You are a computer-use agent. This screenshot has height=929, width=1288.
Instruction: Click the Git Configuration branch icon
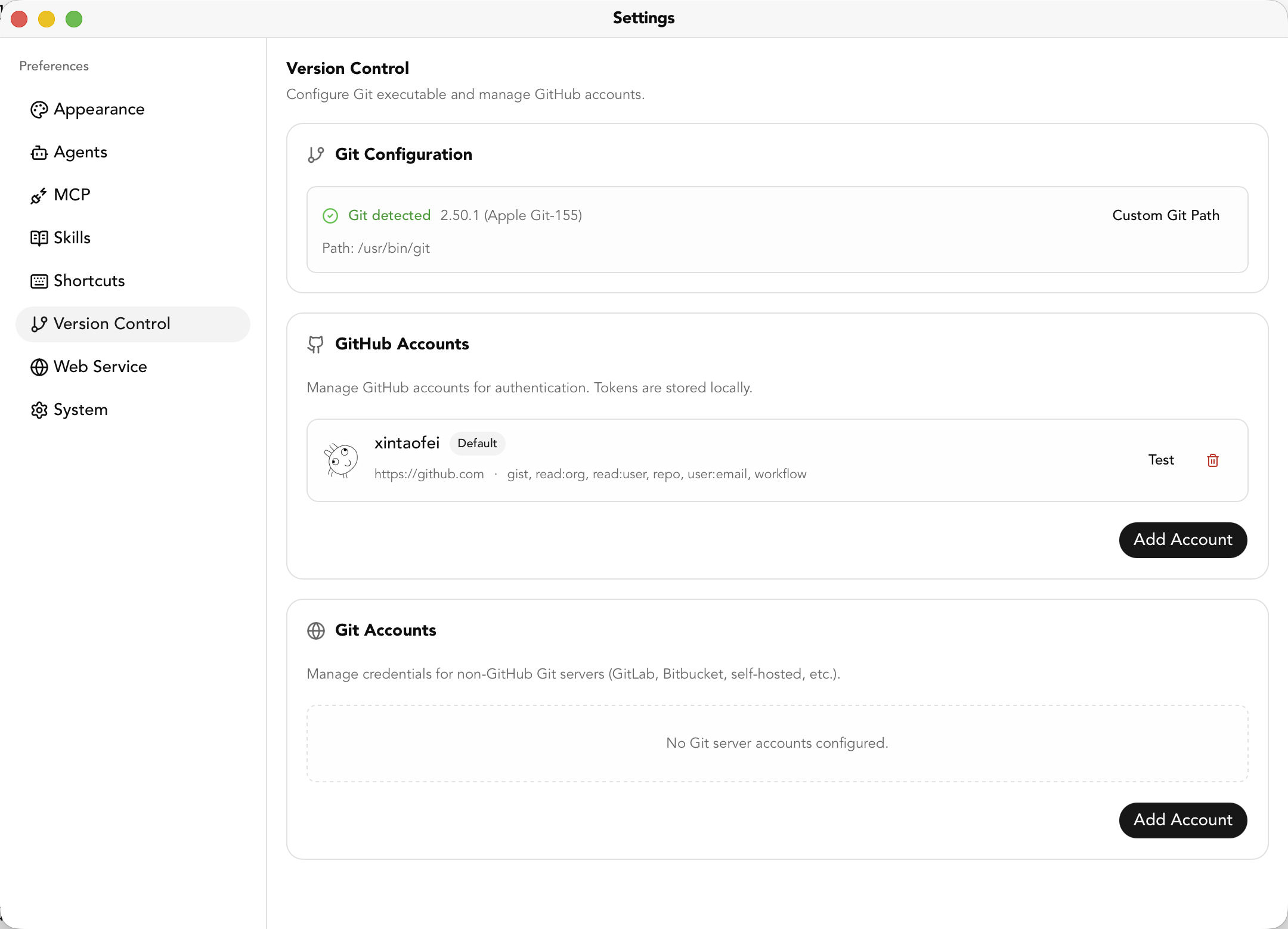(x=317, y=154)
